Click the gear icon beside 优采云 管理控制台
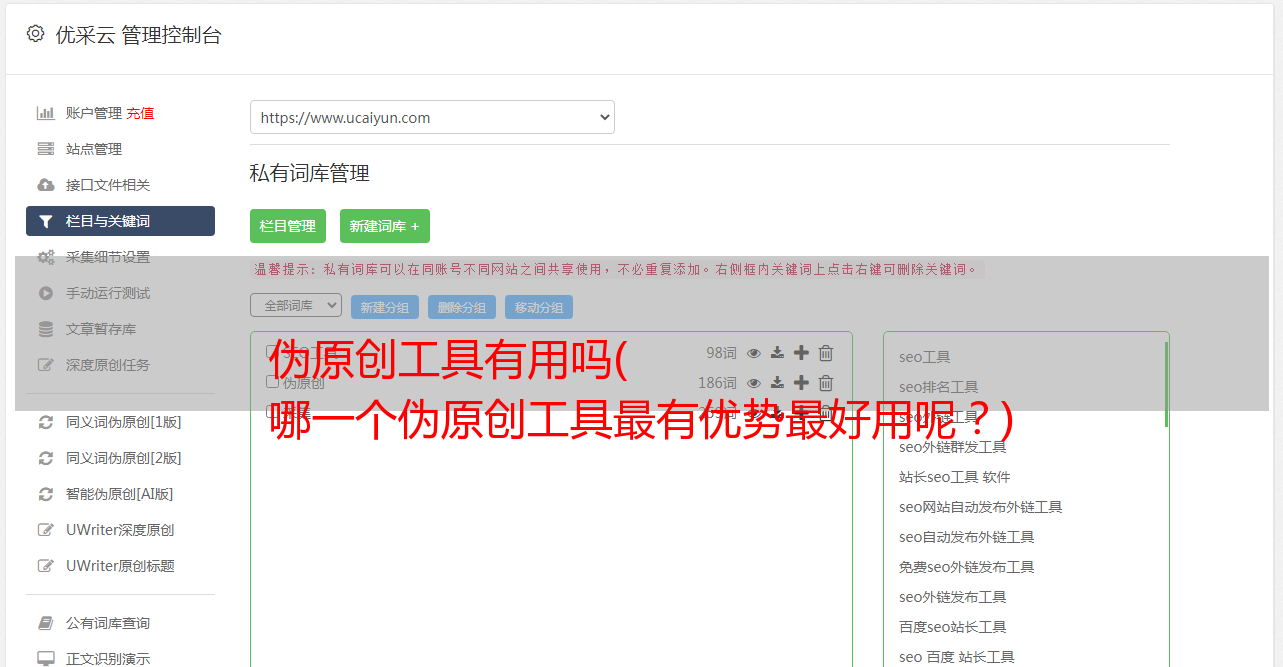1283x667 pixels. click(36, 34)
